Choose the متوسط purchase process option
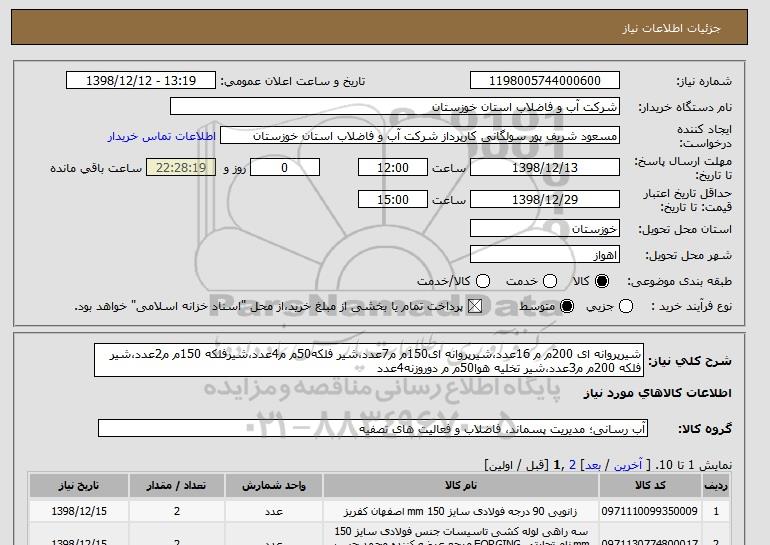The image size is (770, 545). pyautogui.click(x=567, y=306)
